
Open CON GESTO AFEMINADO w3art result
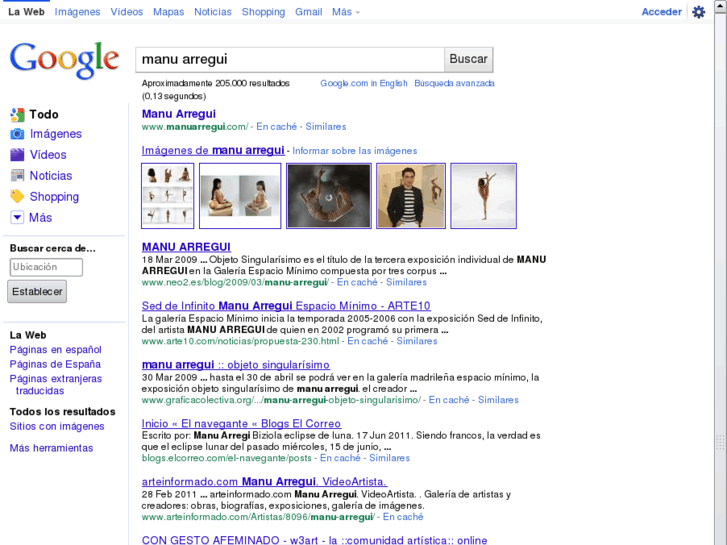pyautogui.click(x=314, y=540)
